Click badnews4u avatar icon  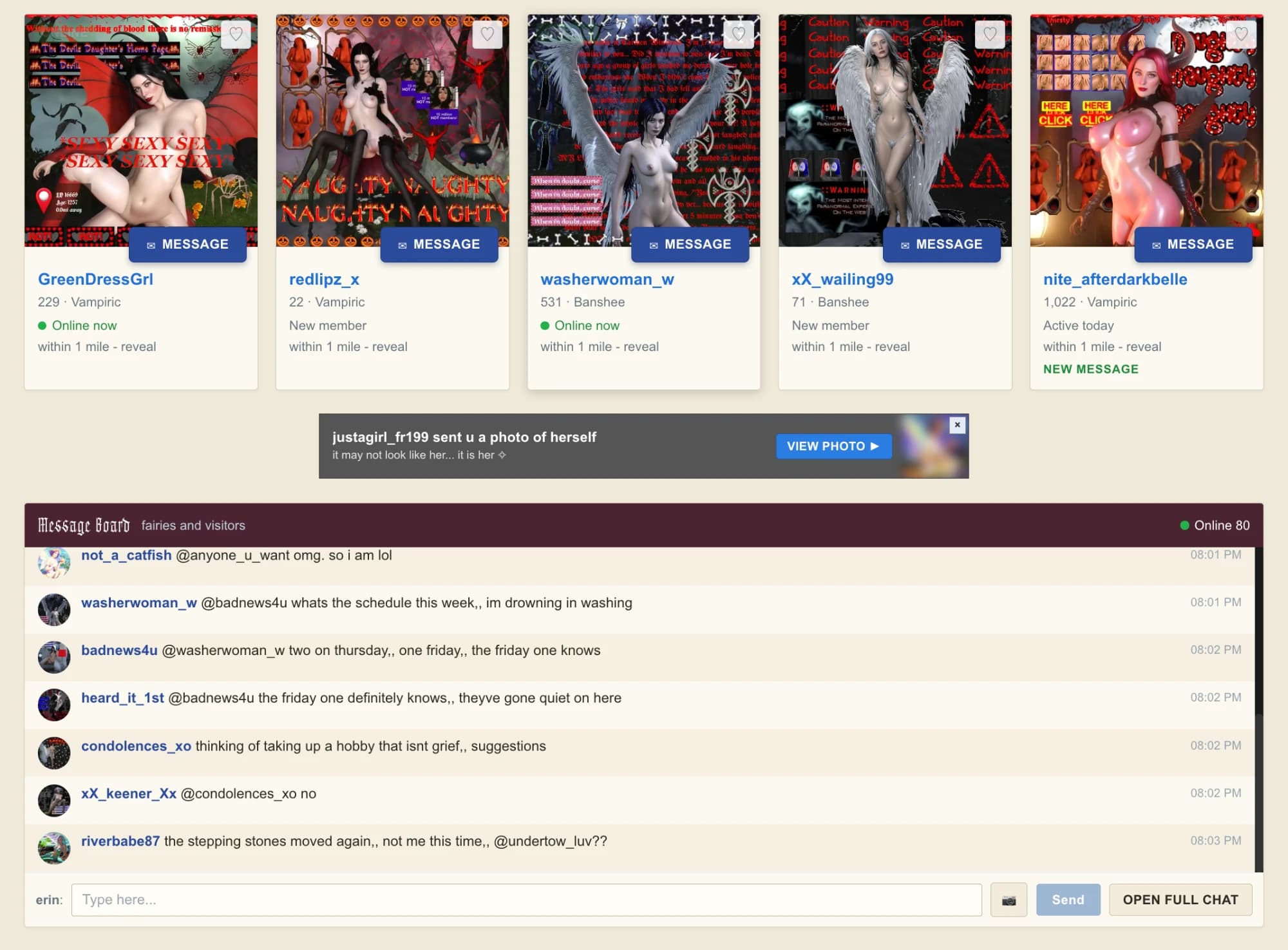(x=54, y=657)
